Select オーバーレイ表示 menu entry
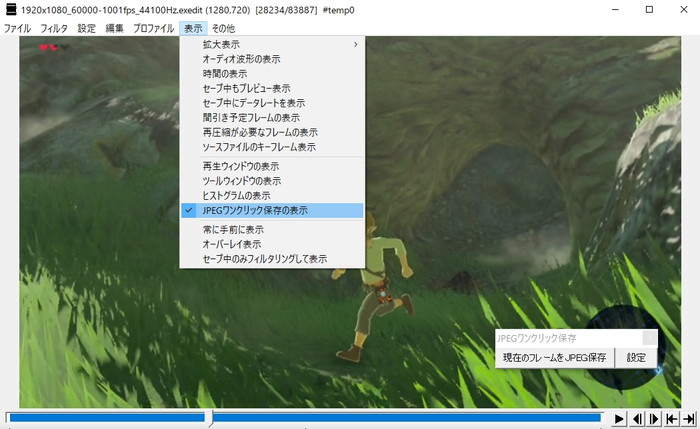Image resolution: width=700 pixels, height=429 pixels. click(x=272, y=244)
